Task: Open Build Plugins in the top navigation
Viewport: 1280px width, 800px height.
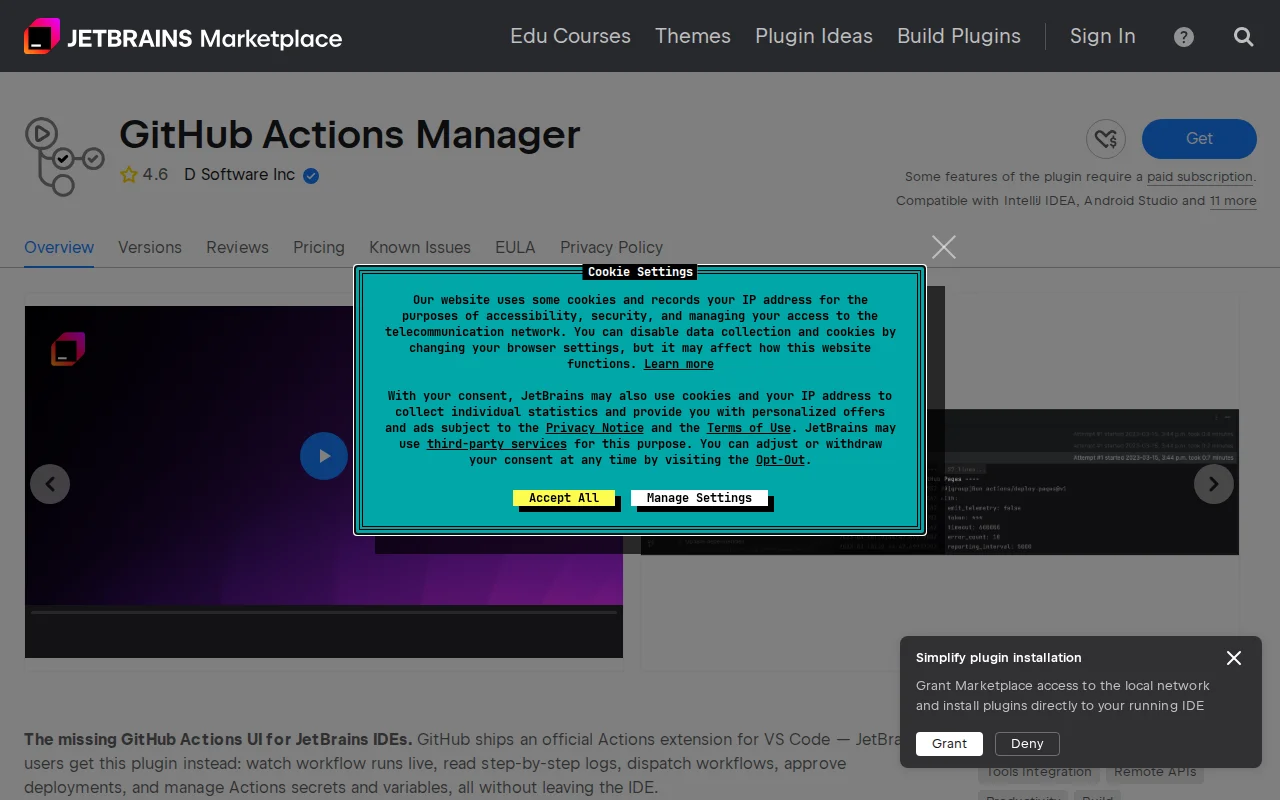Action: (959, 36)
